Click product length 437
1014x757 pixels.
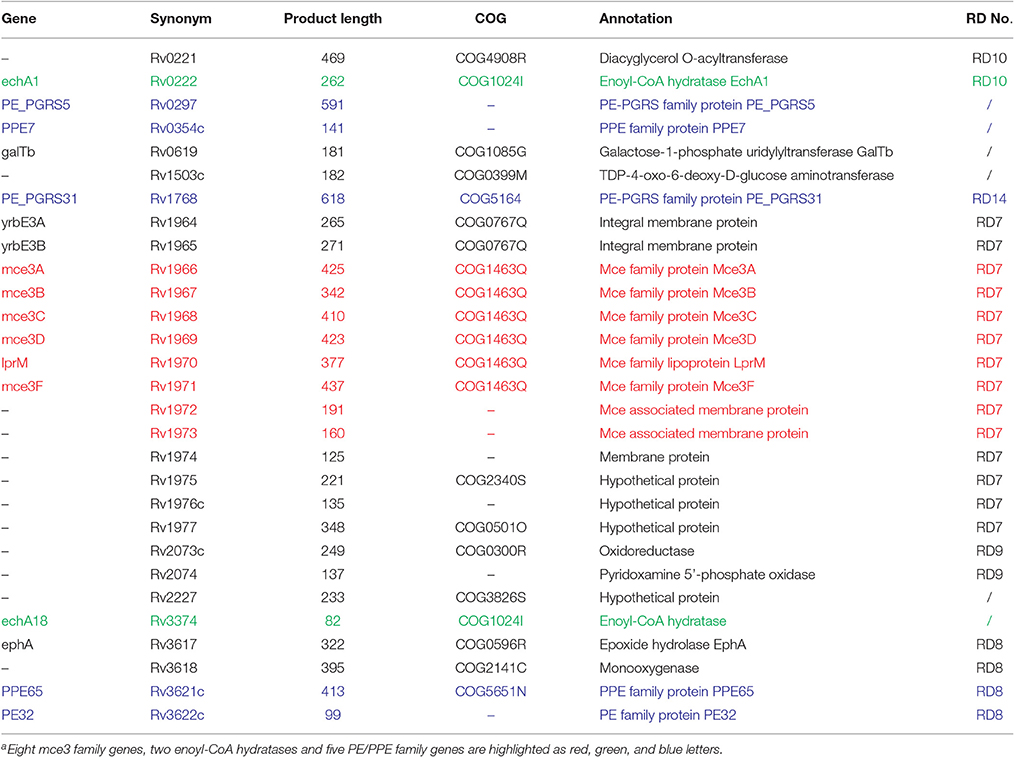tap(332, 386)
